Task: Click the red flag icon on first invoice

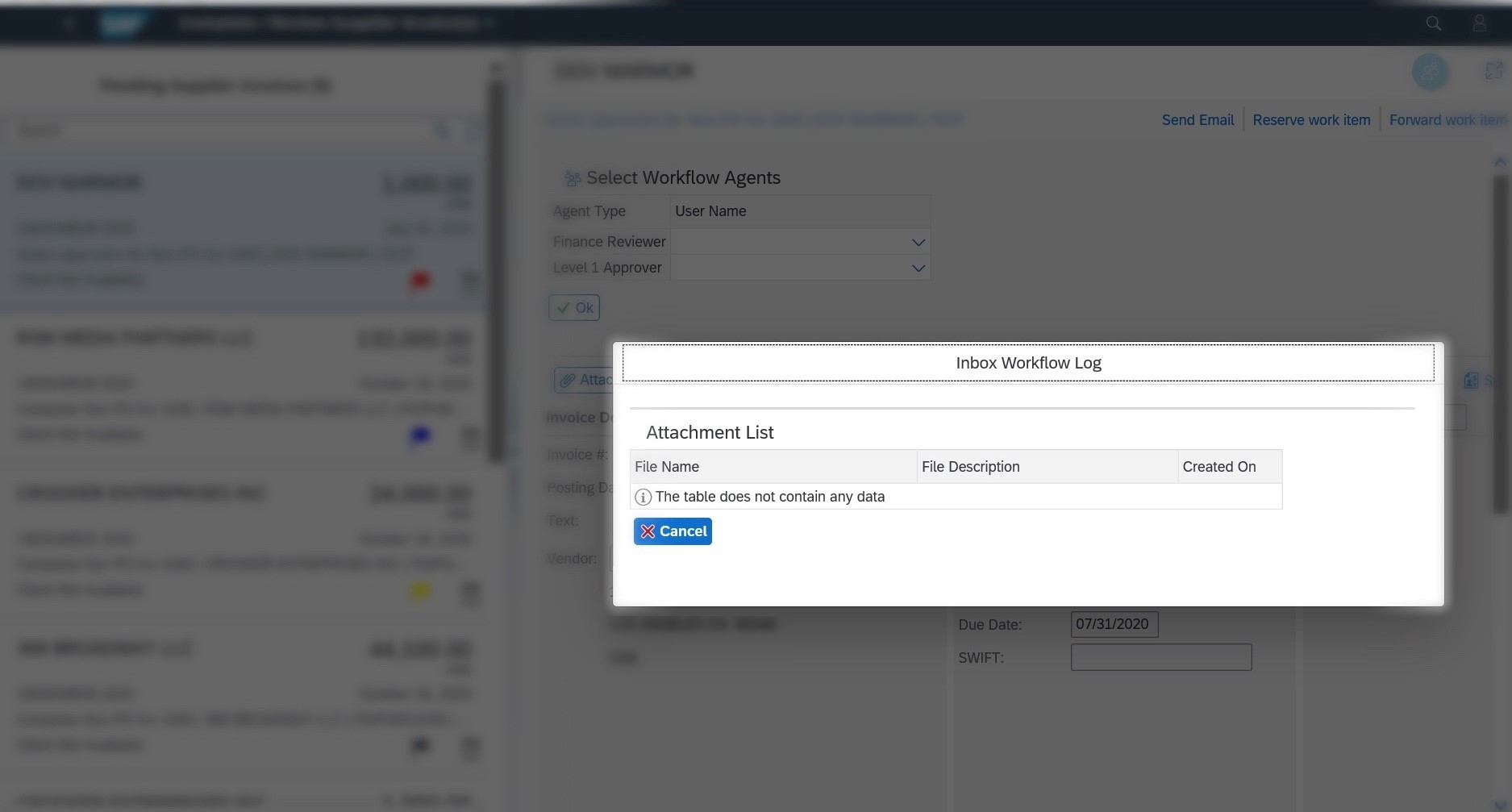Action: 420,281
